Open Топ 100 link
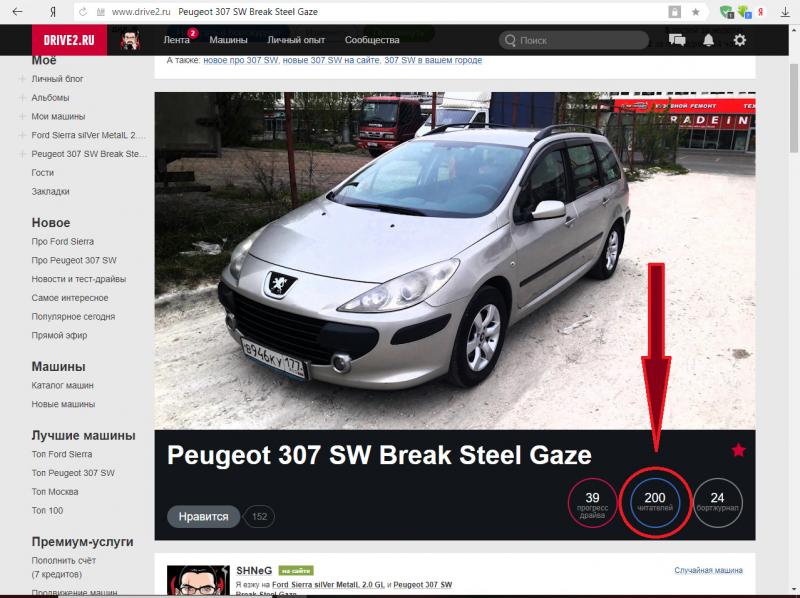800x598 pixels. point(47,510)
